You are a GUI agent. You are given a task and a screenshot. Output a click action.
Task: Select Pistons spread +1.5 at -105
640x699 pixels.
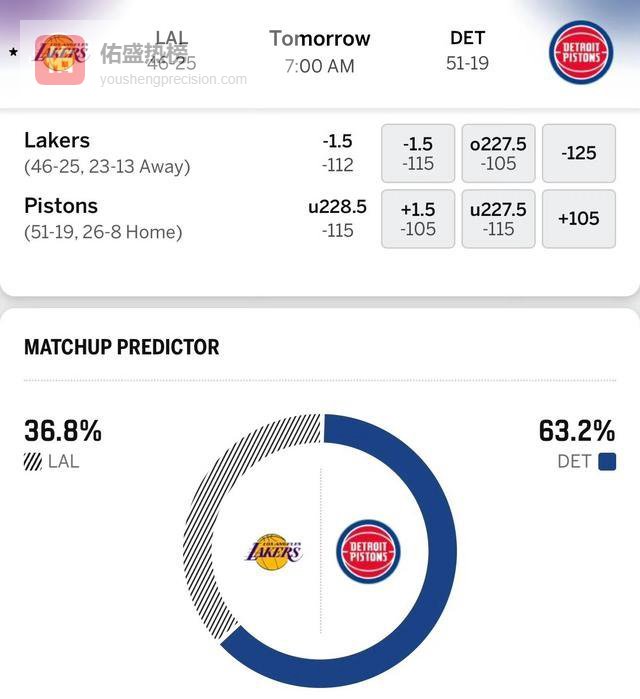click(418, 219)
